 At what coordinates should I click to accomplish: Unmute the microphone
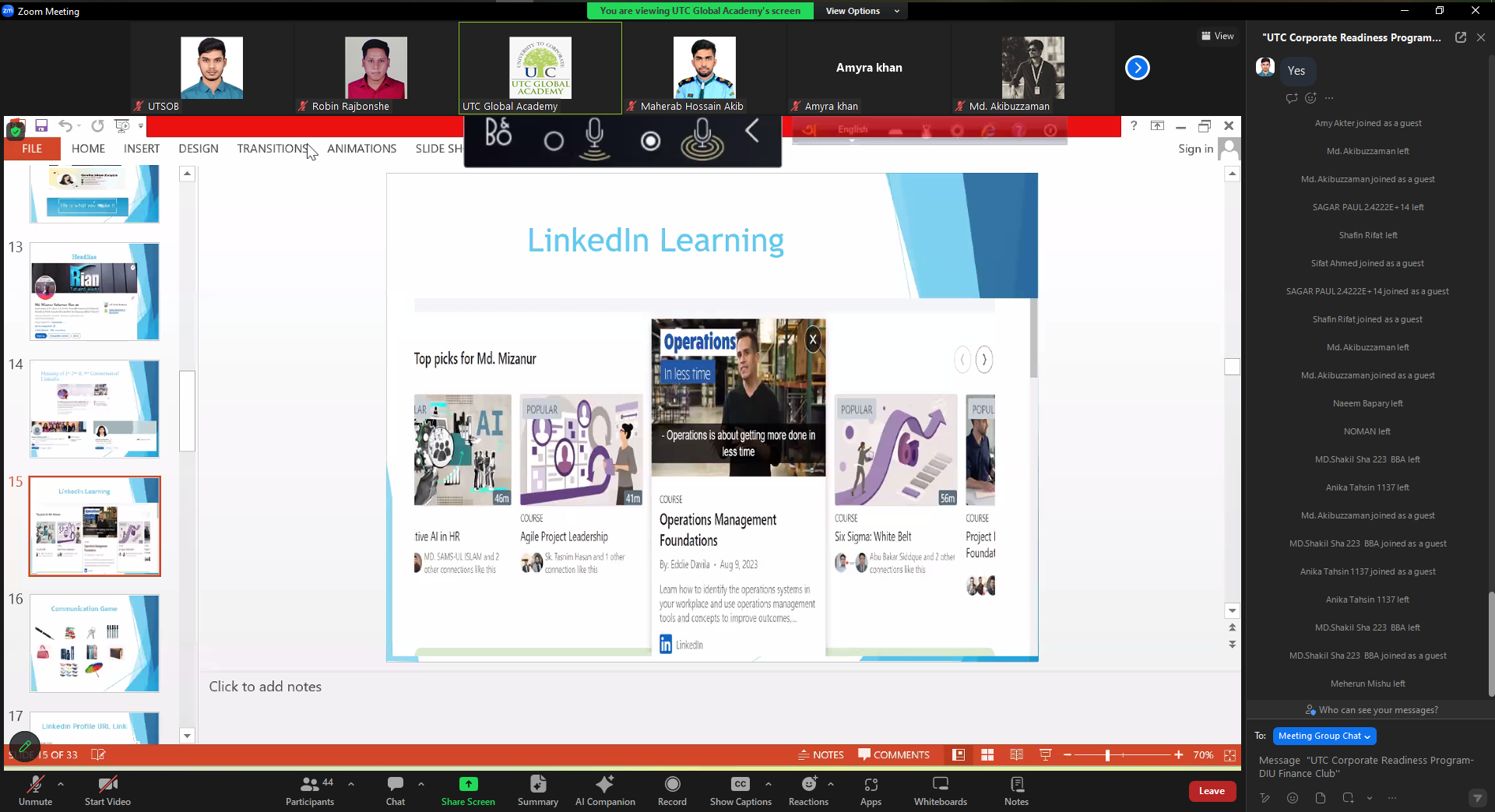(36, 790)
